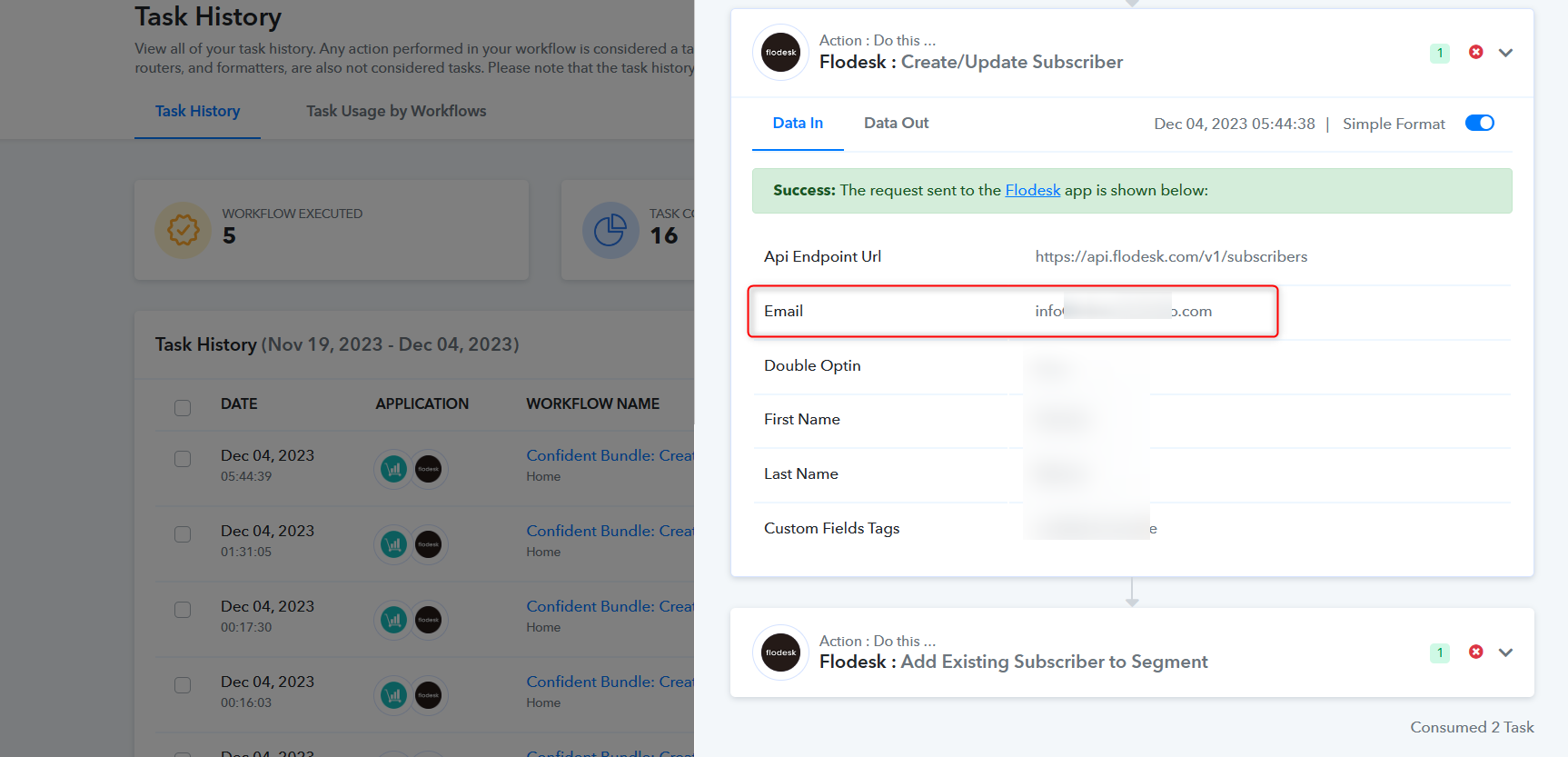Check the select-all box in table header
1568x757 pixels.
coord(183,408)
